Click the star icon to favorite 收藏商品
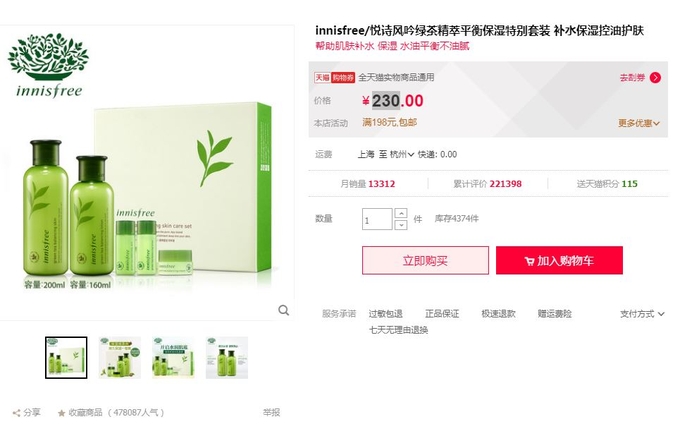 (x=62, y=413)
